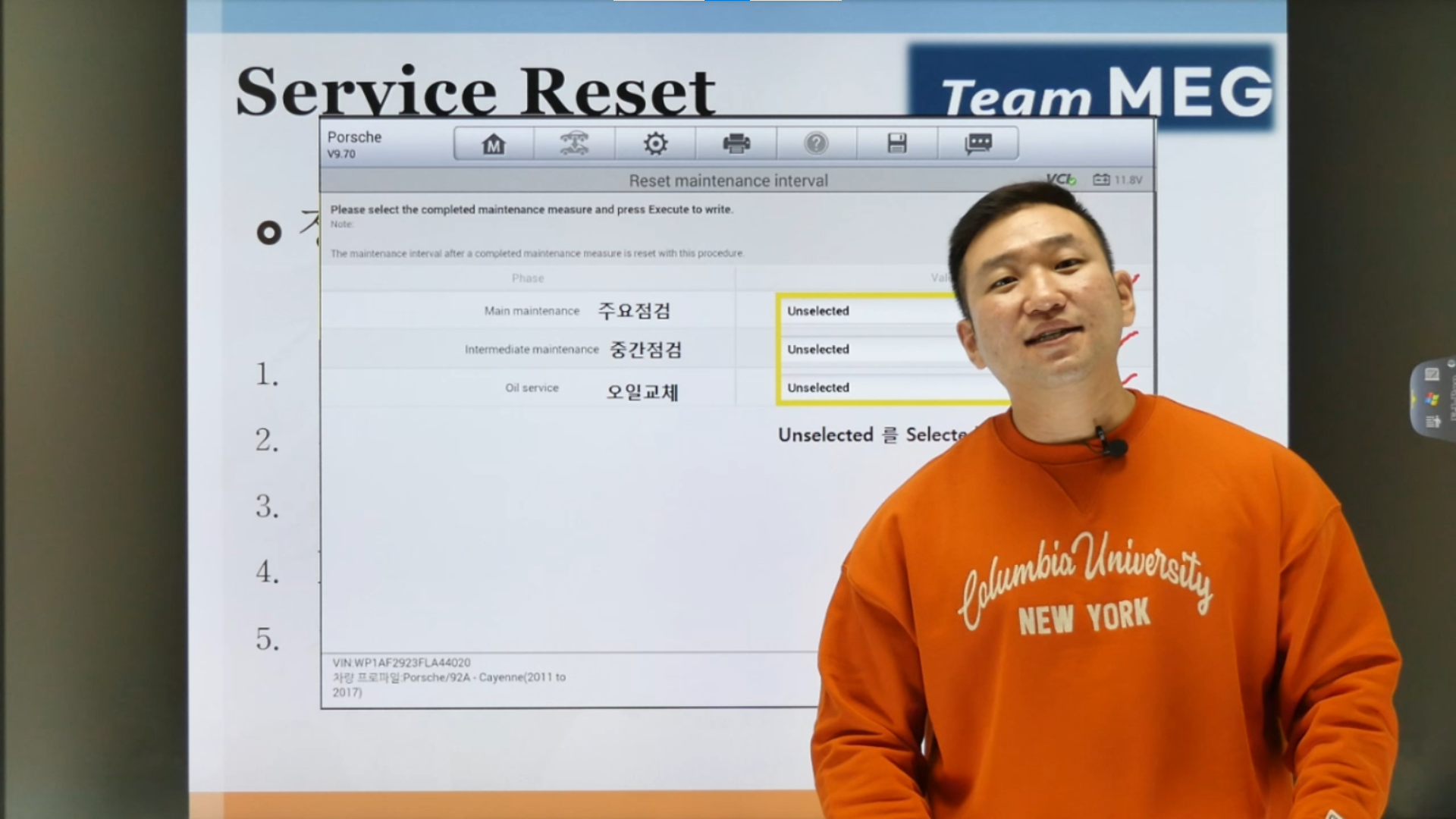Click the Porsche/92A Cayenne vehicle profile text

(449, 685)
